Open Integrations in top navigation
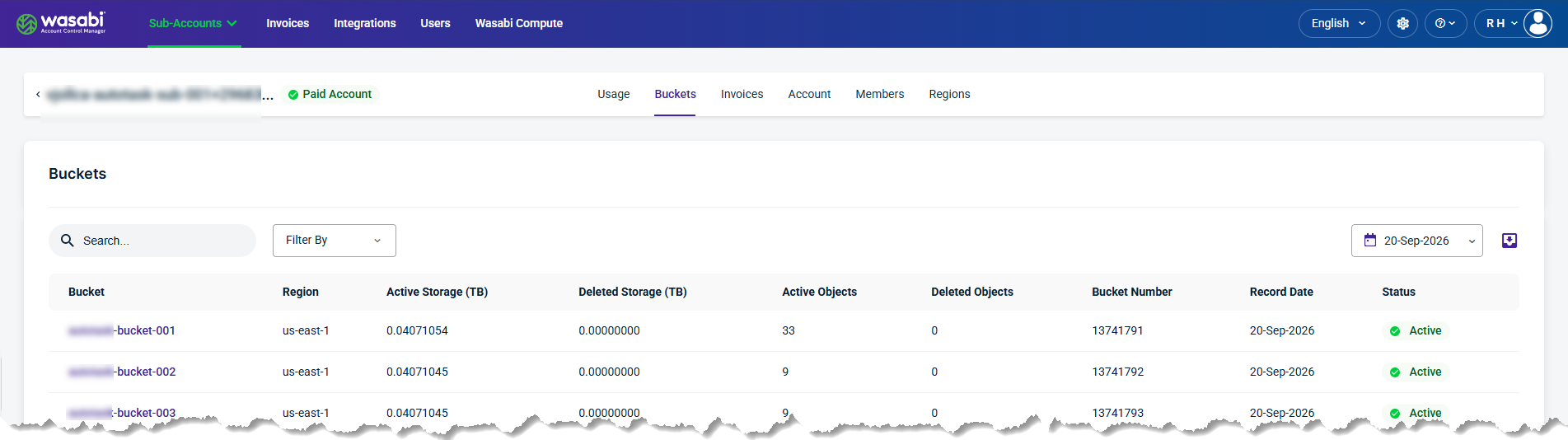The width and height of the screenshot is (1568, 440). 365,23
